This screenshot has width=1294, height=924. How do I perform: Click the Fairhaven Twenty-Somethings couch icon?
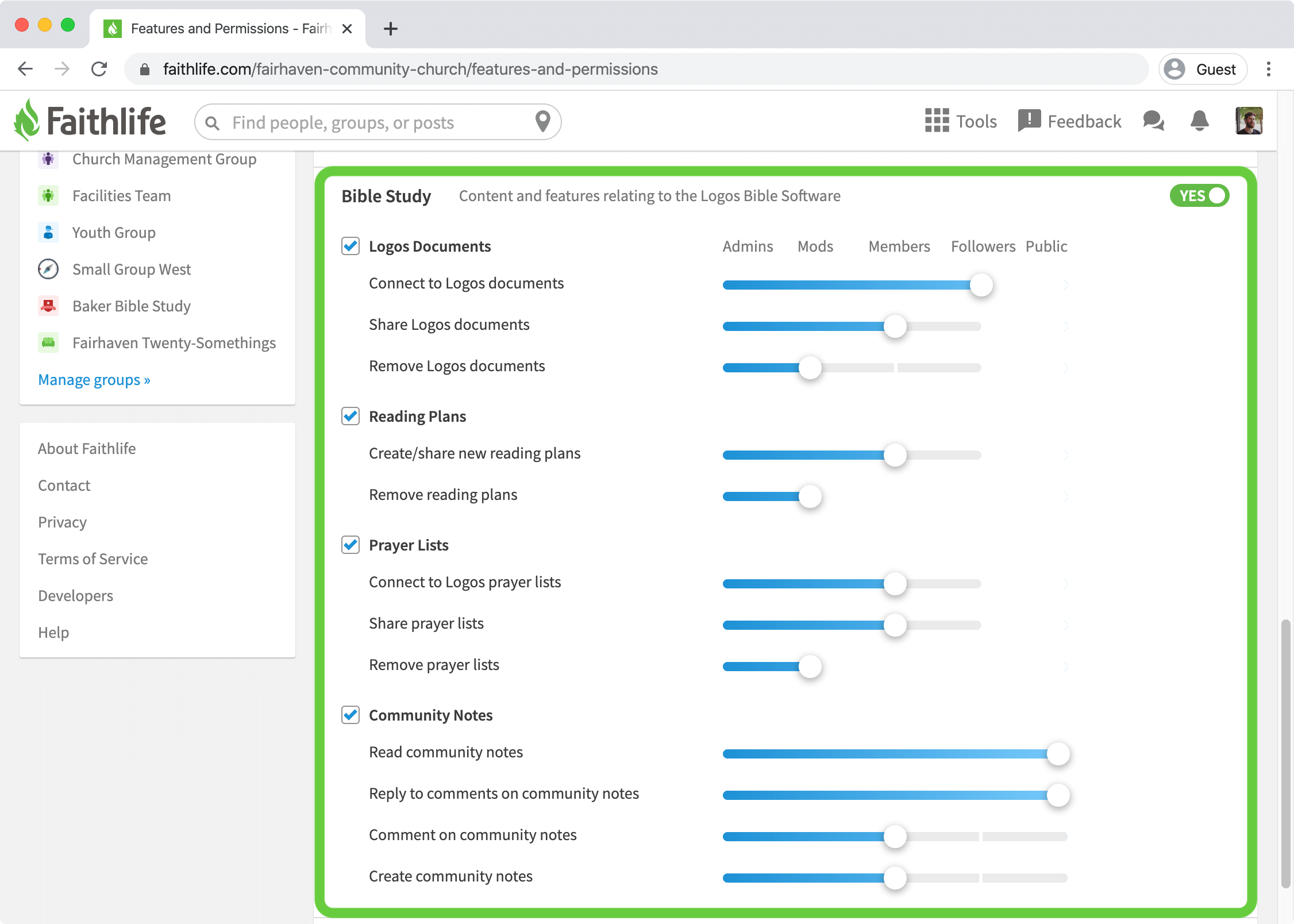pos(48,342)
